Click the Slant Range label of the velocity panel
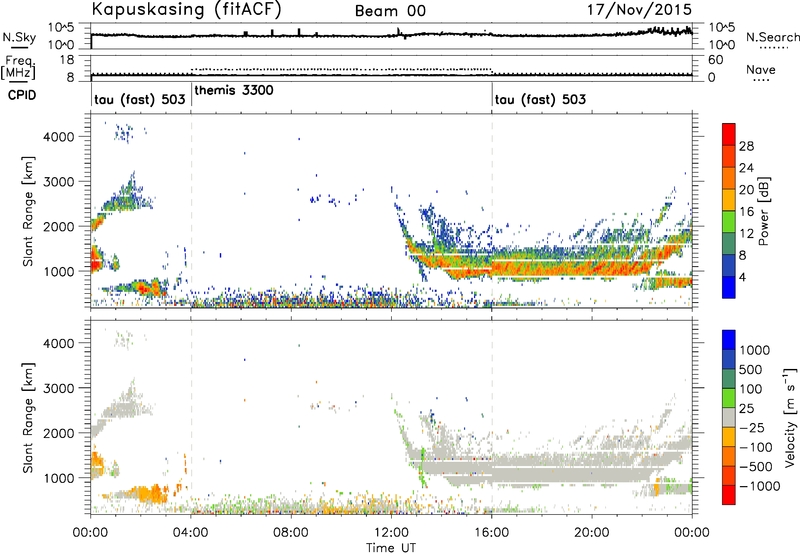This screenshot has height=554, width=800. 28,418
